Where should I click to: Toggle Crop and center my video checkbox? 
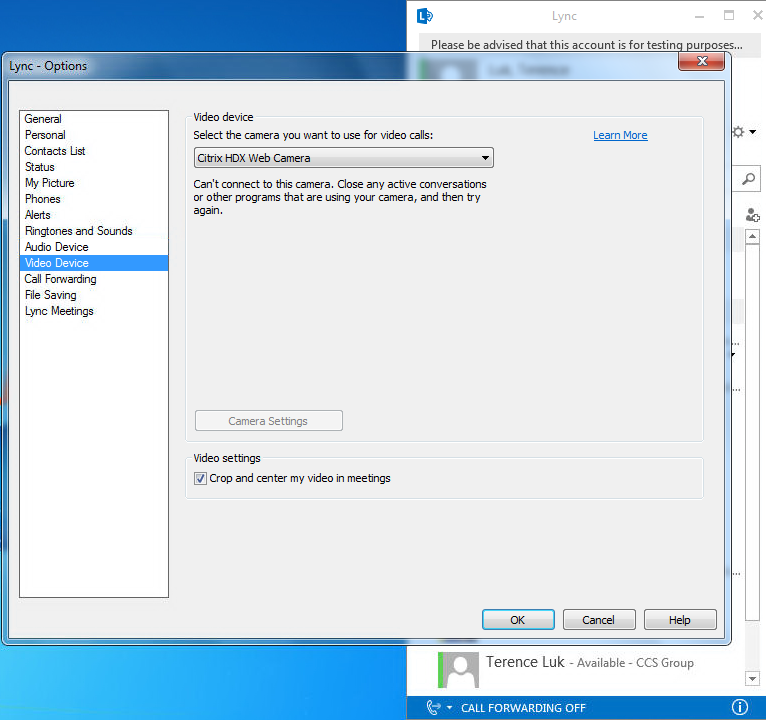200,478
